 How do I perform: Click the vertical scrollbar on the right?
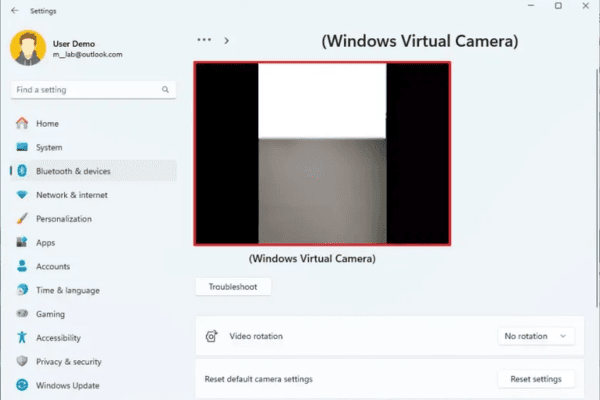coord(597,188)
